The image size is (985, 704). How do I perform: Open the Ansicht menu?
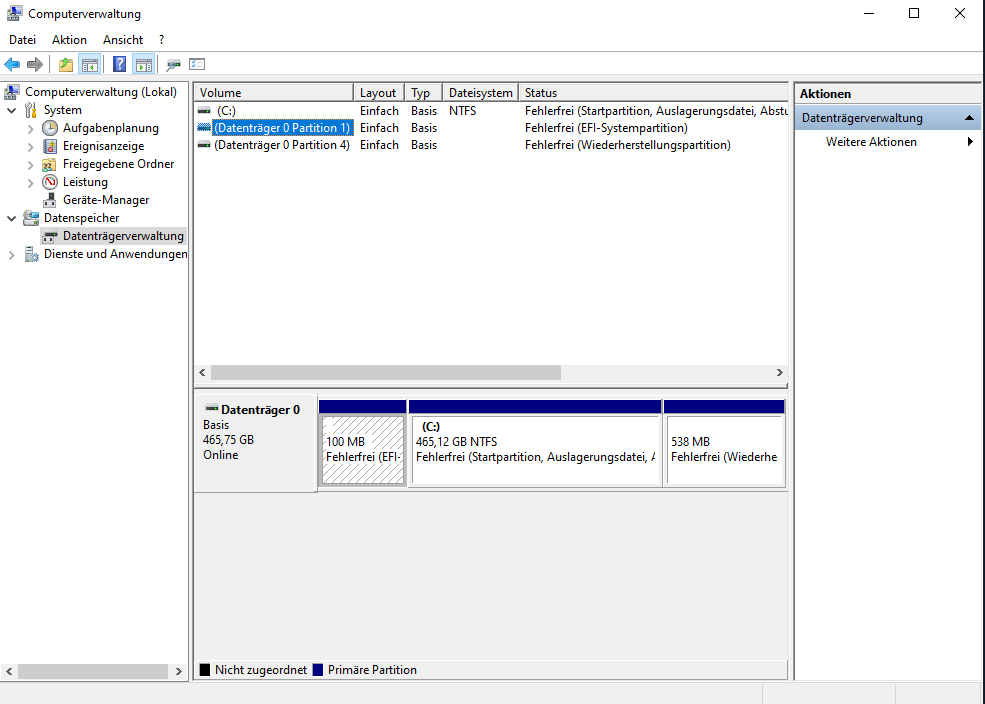pyautogui.click(x=123, y=40)
